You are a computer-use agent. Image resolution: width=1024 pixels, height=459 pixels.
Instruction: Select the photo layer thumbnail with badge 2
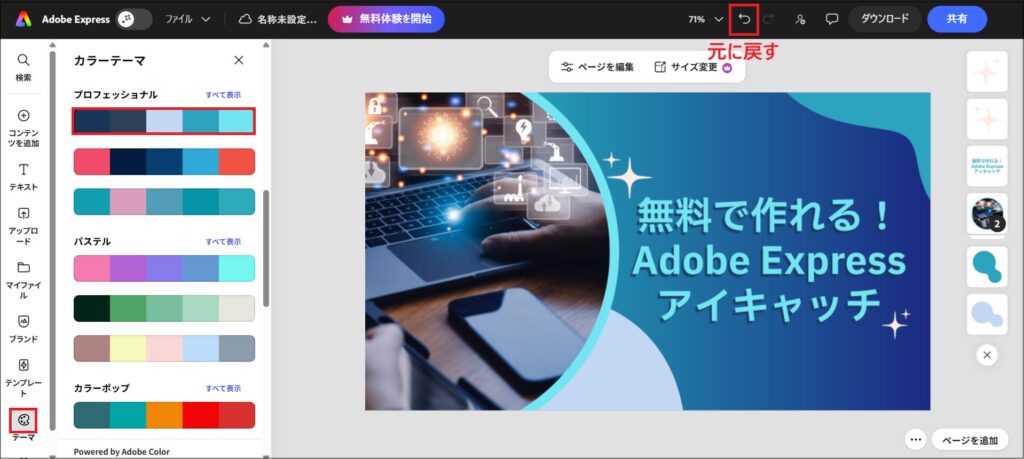click(987, 214)
